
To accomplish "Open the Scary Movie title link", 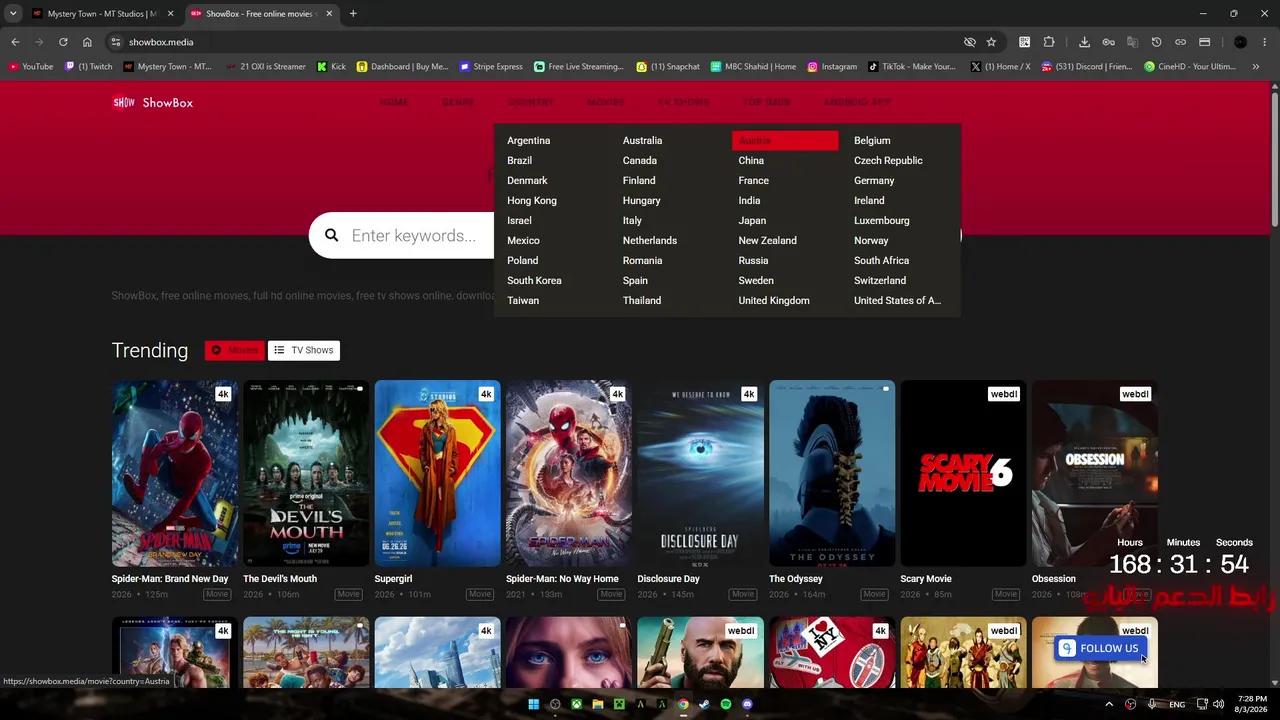I will [926, 579].
